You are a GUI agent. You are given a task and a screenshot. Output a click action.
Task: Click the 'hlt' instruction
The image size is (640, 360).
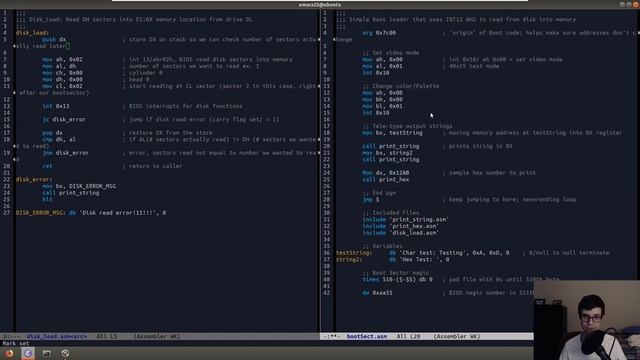pos(47,199)
